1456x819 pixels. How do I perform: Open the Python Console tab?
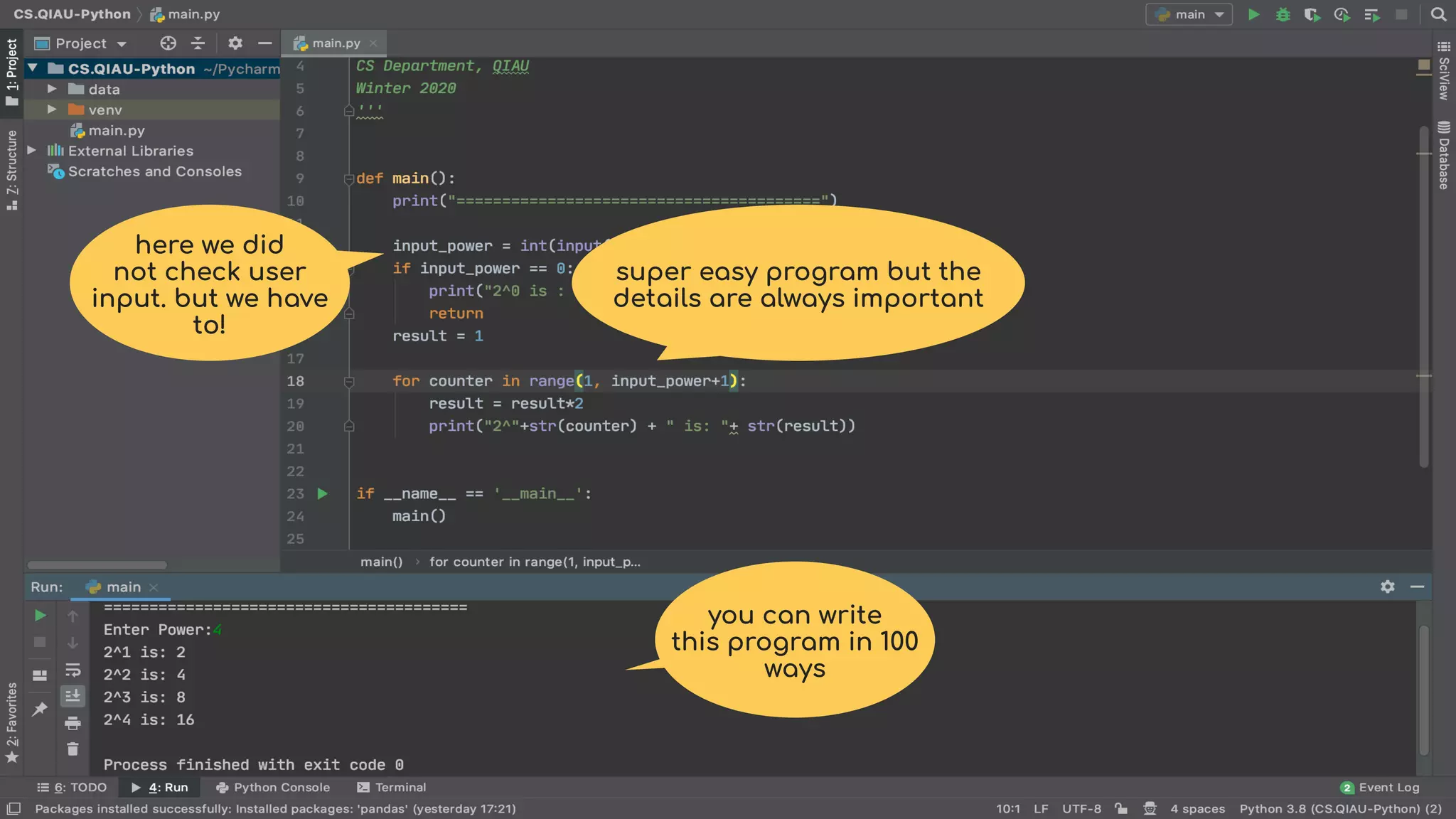click(273, 787)
